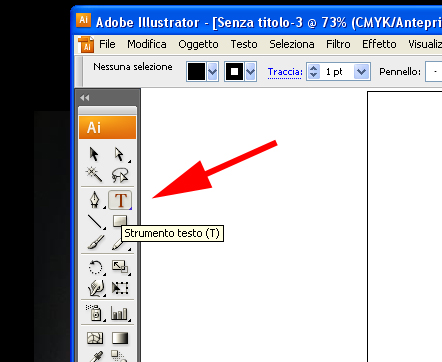Select the Type tool (T)
Image resolution: width=442 pixels, height=362 pixels.
pos(120,200)
